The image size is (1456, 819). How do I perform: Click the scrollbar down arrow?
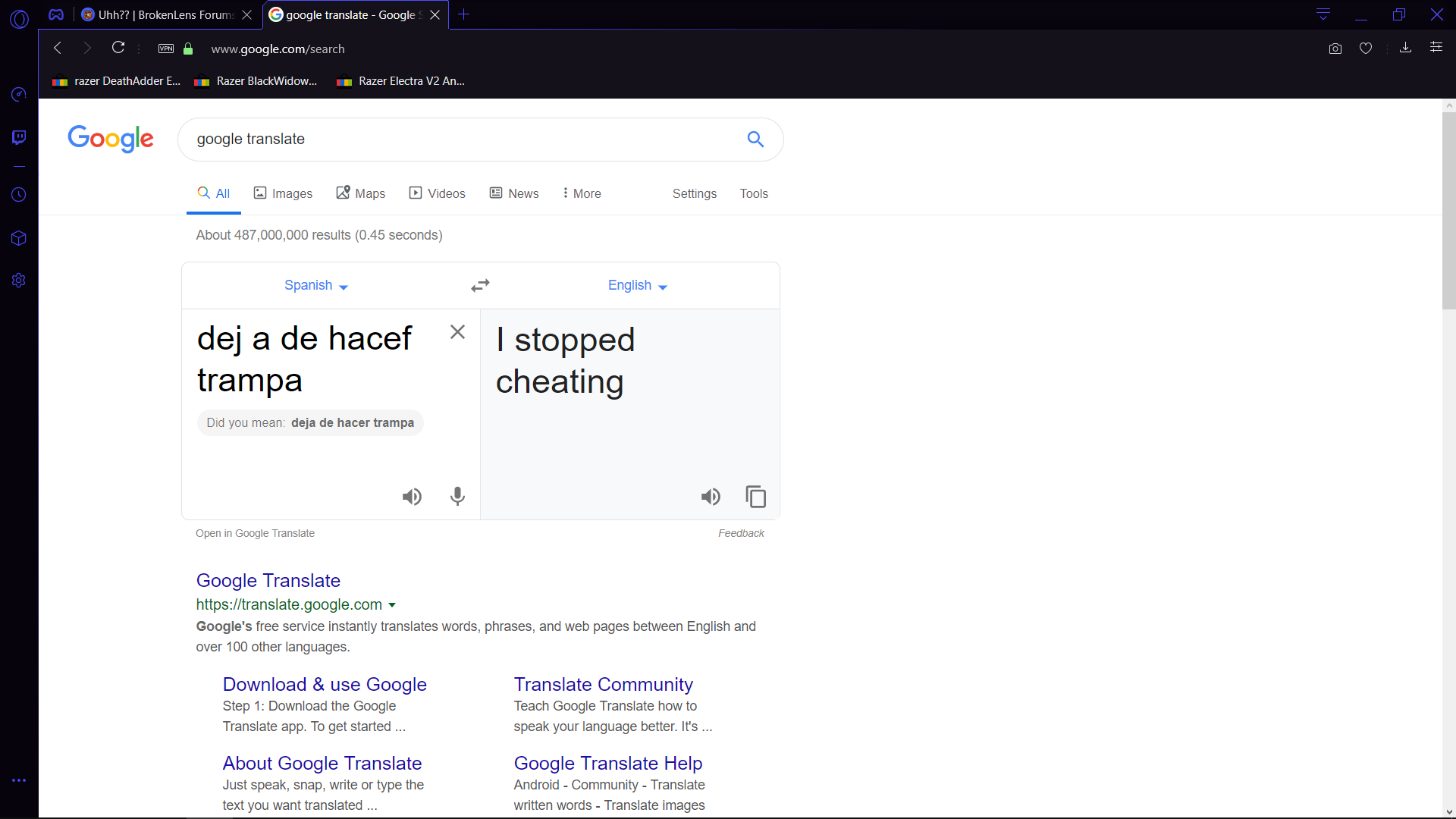(1448, 812)
